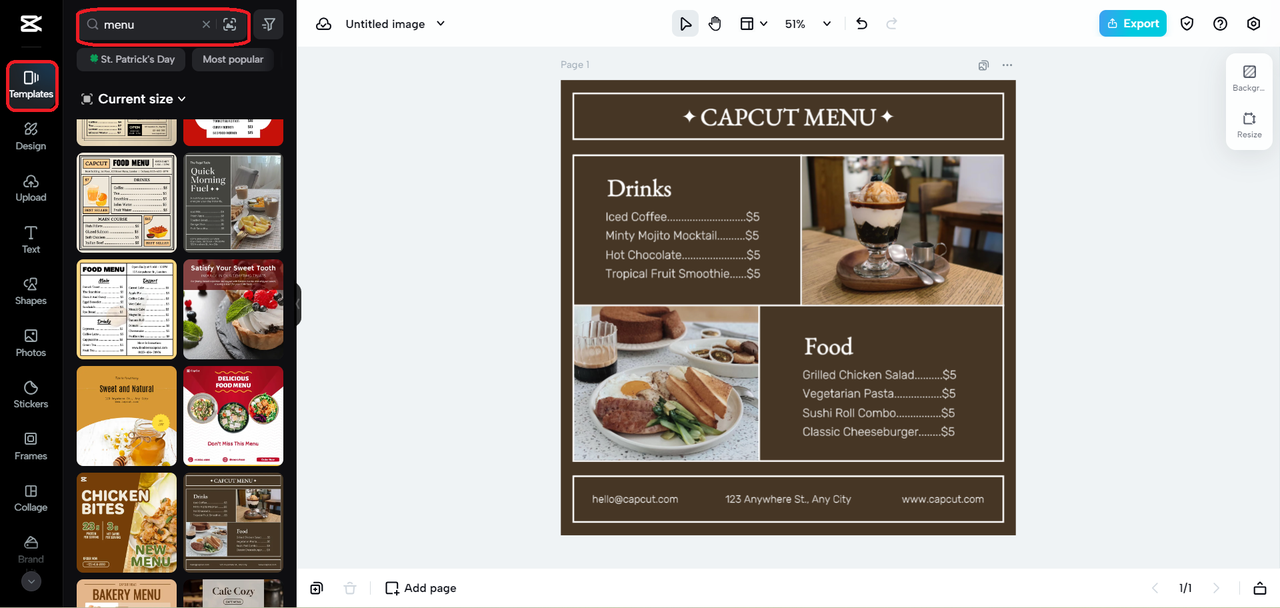Open the shield privacy icon

click(x=1187, y=24)
